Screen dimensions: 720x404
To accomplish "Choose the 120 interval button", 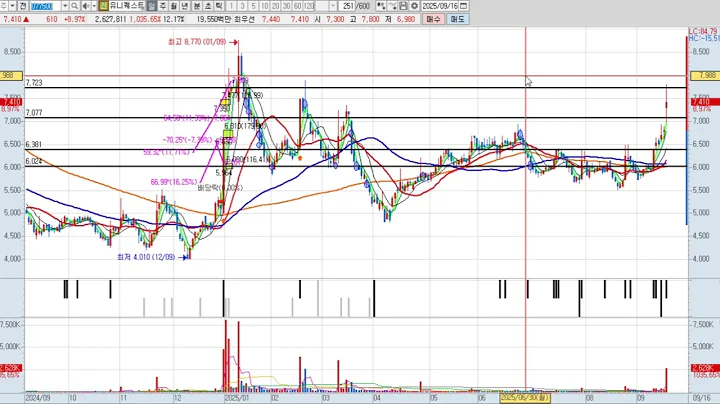I will (309, 6).
